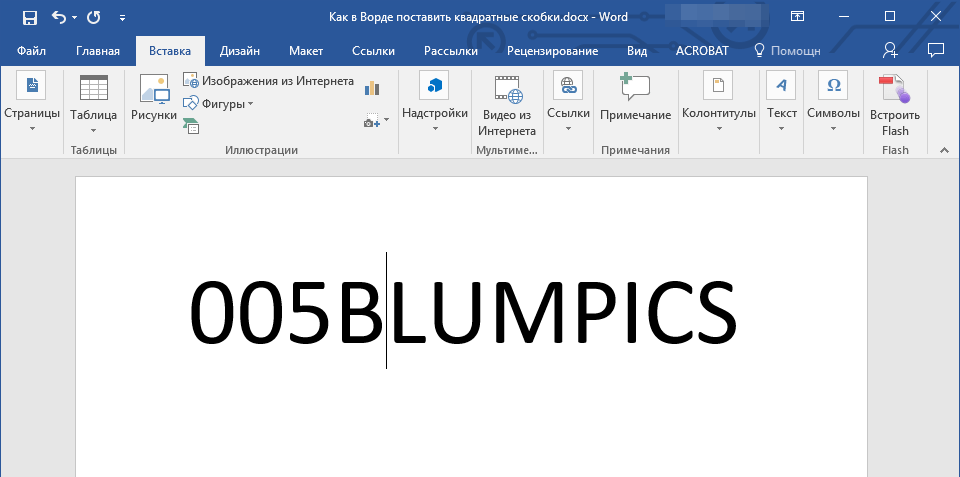Undo the last action
This screenshot has width=960, height=477.
tap(58, 17)
